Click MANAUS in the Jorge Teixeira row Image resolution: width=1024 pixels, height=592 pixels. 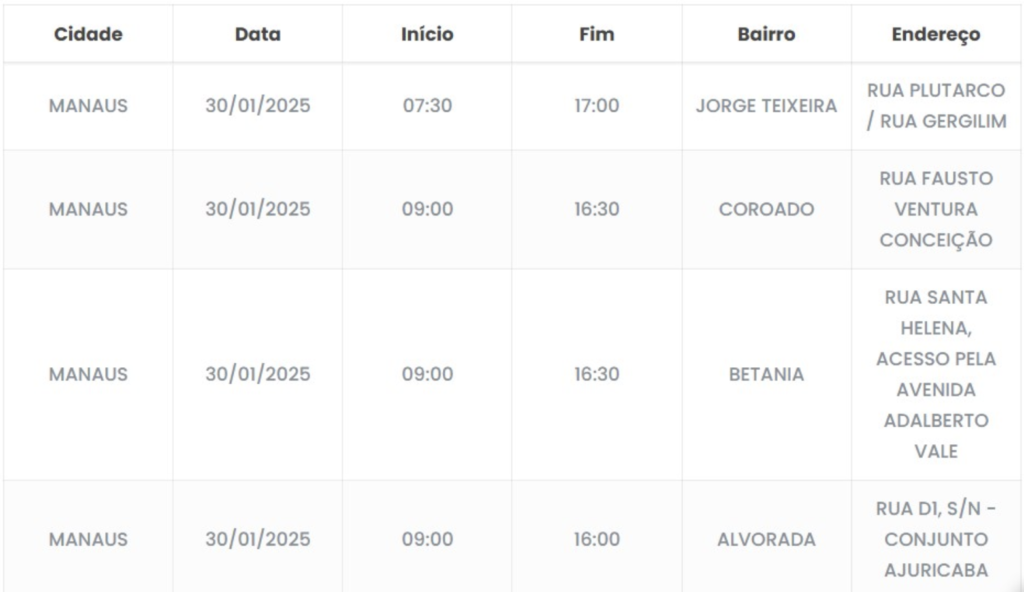click(x=88, y=106)
